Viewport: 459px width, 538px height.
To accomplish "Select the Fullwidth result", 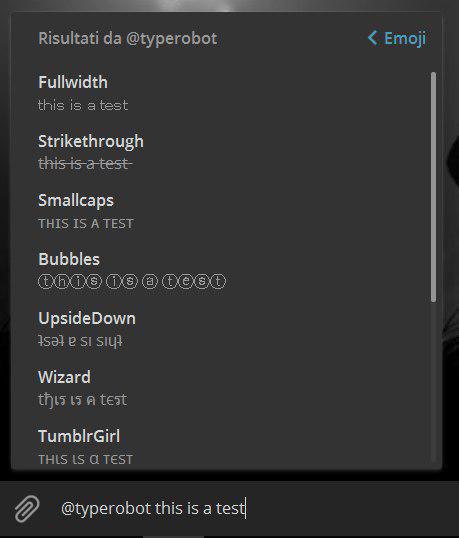I will click(x=220, y=93).
